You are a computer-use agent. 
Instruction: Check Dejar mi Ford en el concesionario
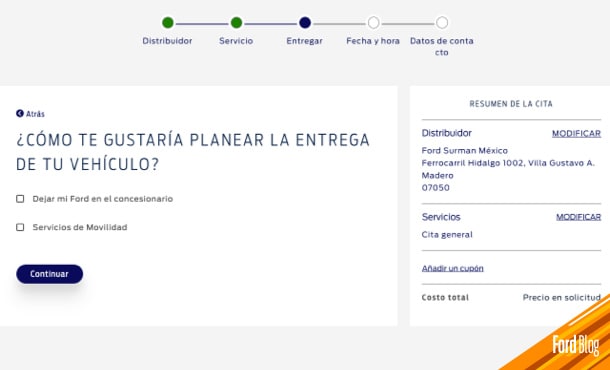20,199
